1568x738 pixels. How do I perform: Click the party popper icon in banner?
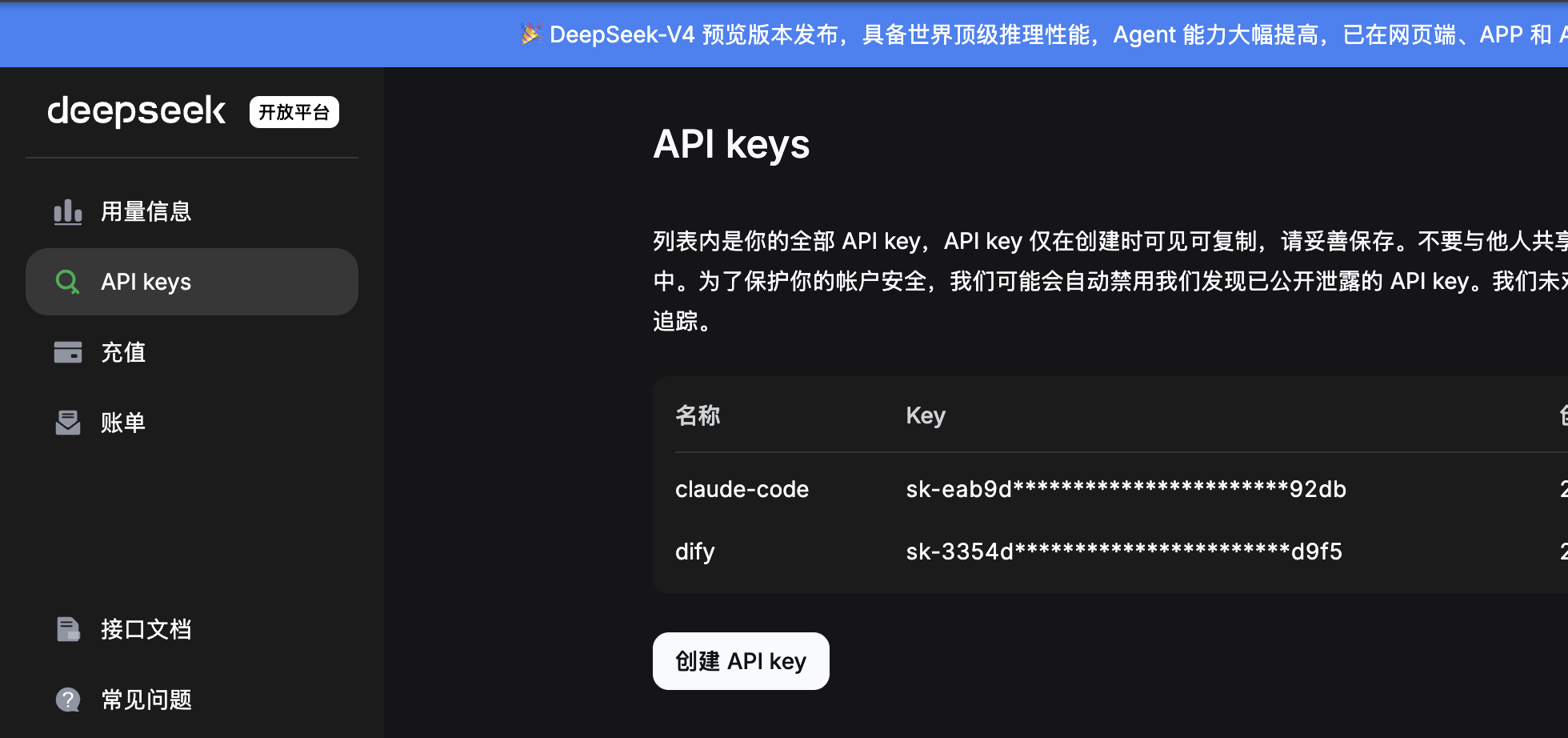(x=531, y=34)
